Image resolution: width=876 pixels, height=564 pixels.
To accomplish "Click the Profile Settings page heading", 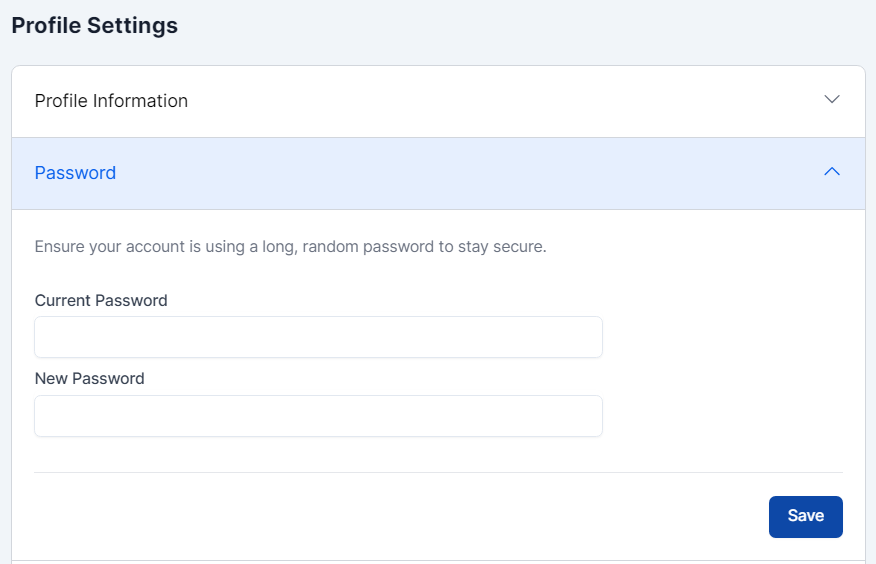I will (95, 26).
